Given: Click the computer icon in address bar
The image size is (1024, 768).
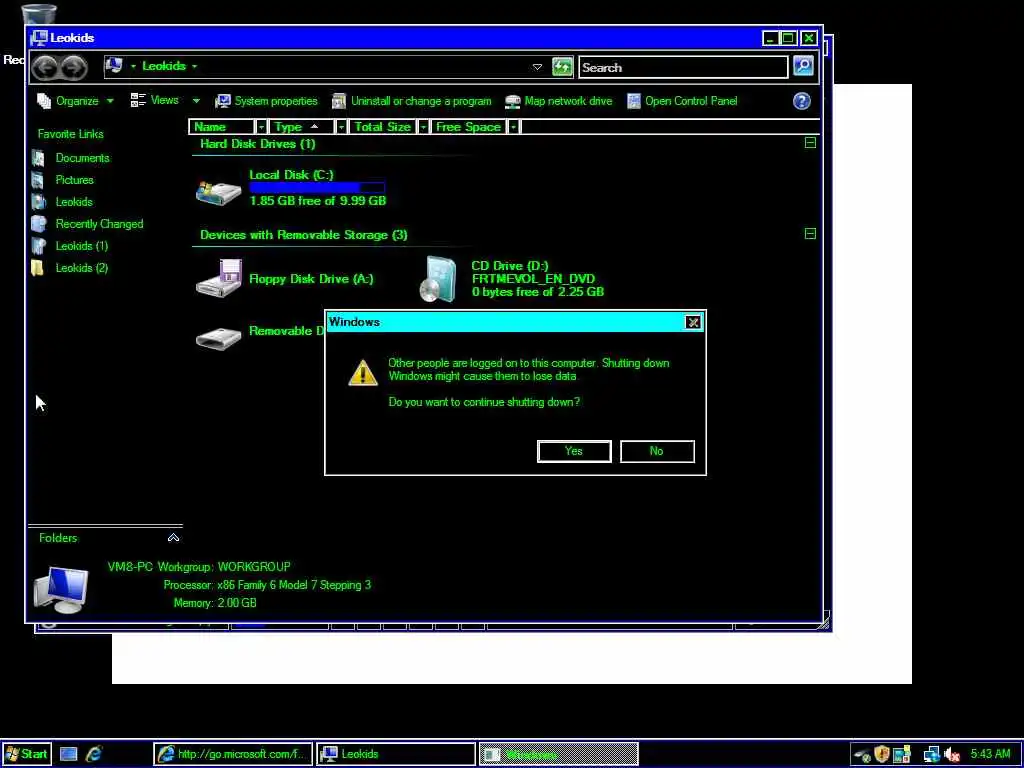Looking at the screenshot, I should click(x=114, y=66).
